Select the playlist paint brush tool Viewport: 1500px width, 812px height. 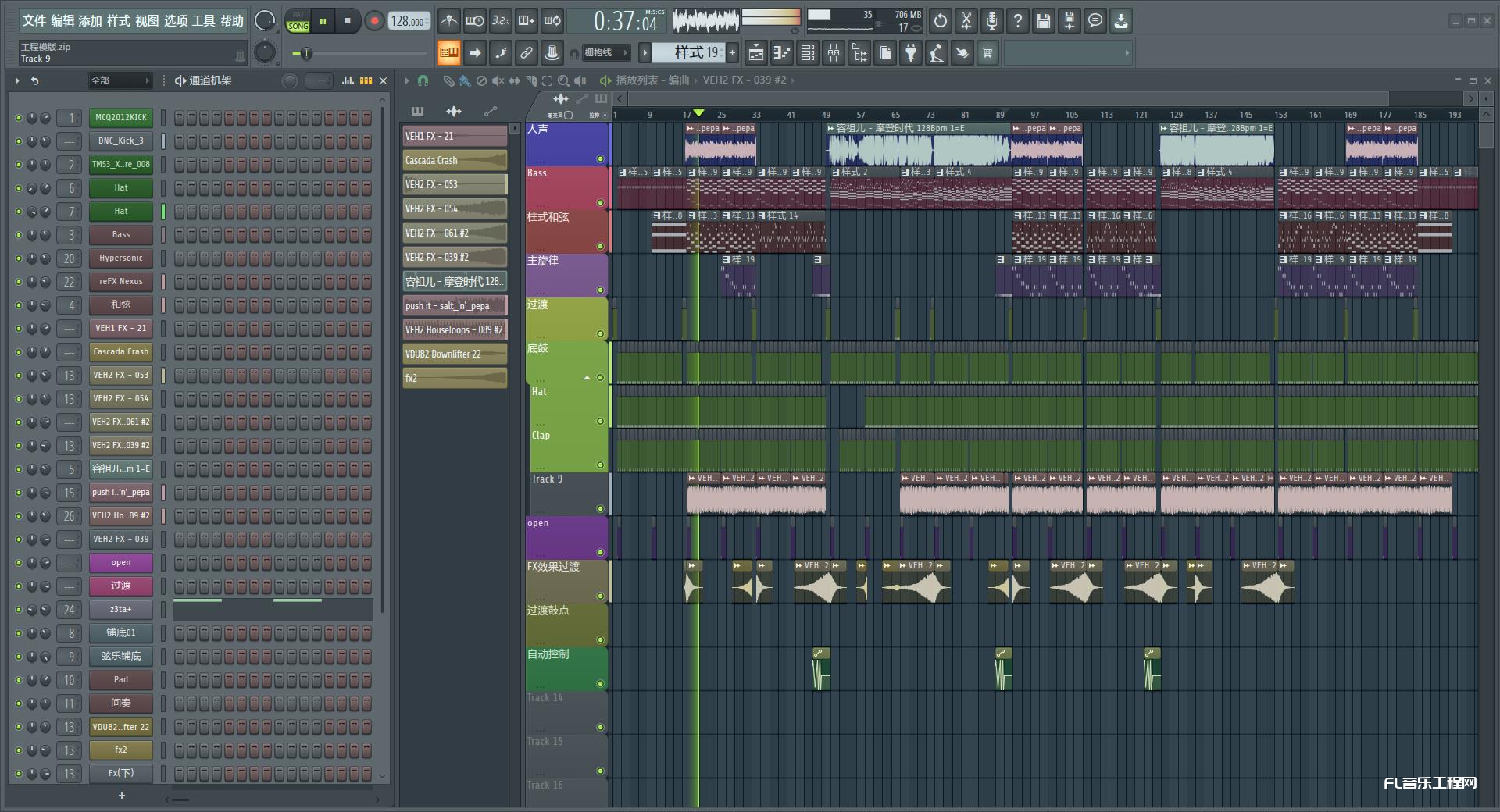465,80
